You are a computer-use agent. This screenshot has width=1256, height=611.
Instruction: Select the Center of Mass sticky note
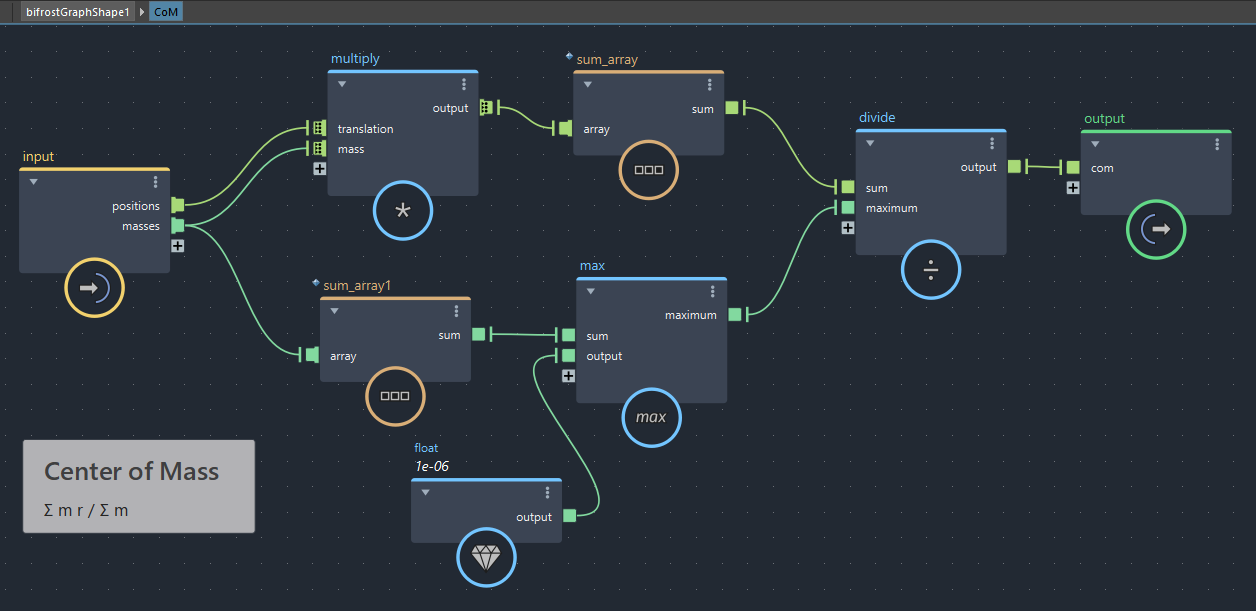pos(139,486)
